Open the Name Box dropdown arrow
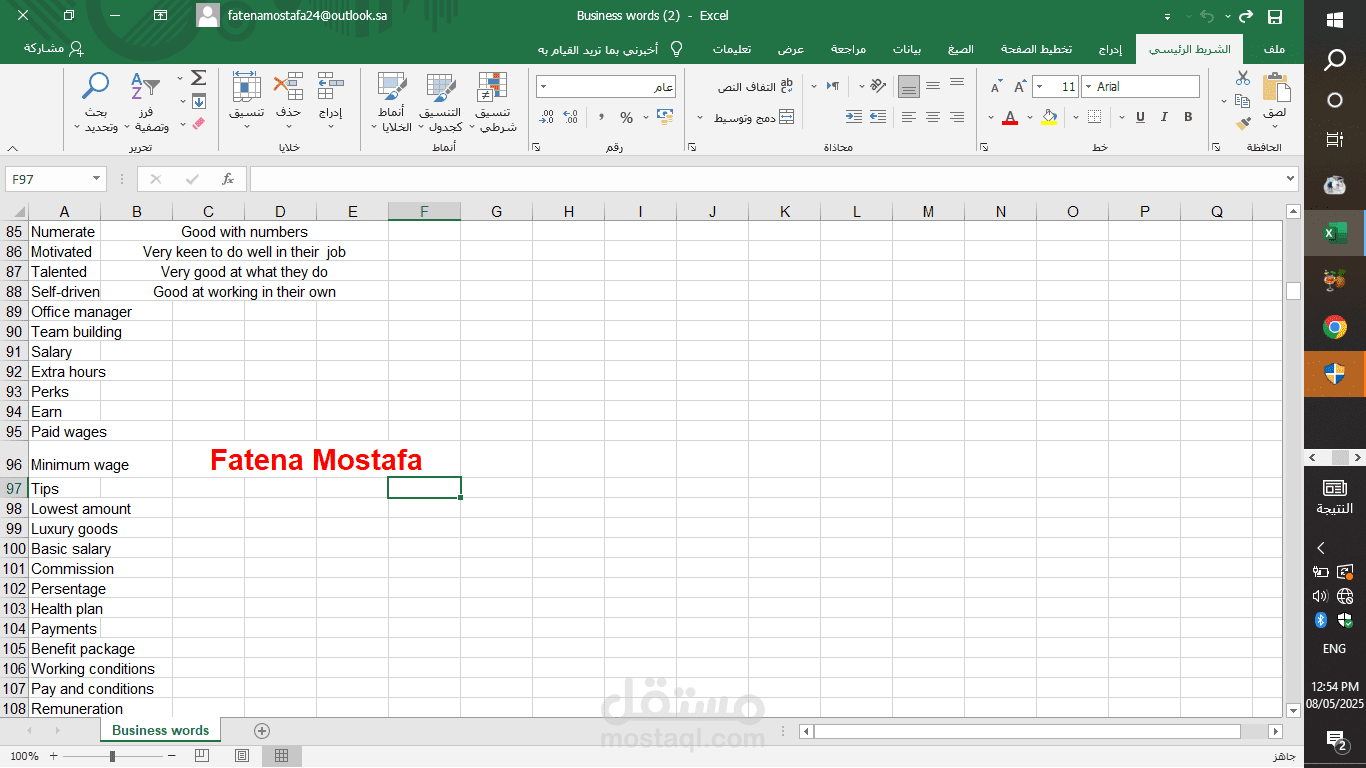 tap(97, 179)
